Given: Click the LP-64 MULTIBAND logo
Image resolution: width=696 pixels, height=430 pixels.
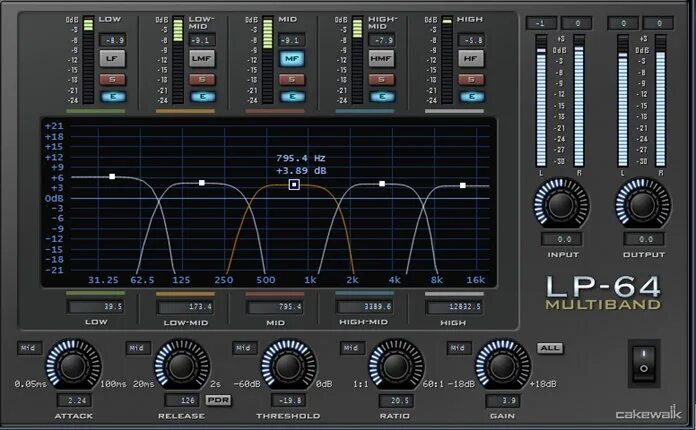Looking at the screenshot, I should (603, 292).
